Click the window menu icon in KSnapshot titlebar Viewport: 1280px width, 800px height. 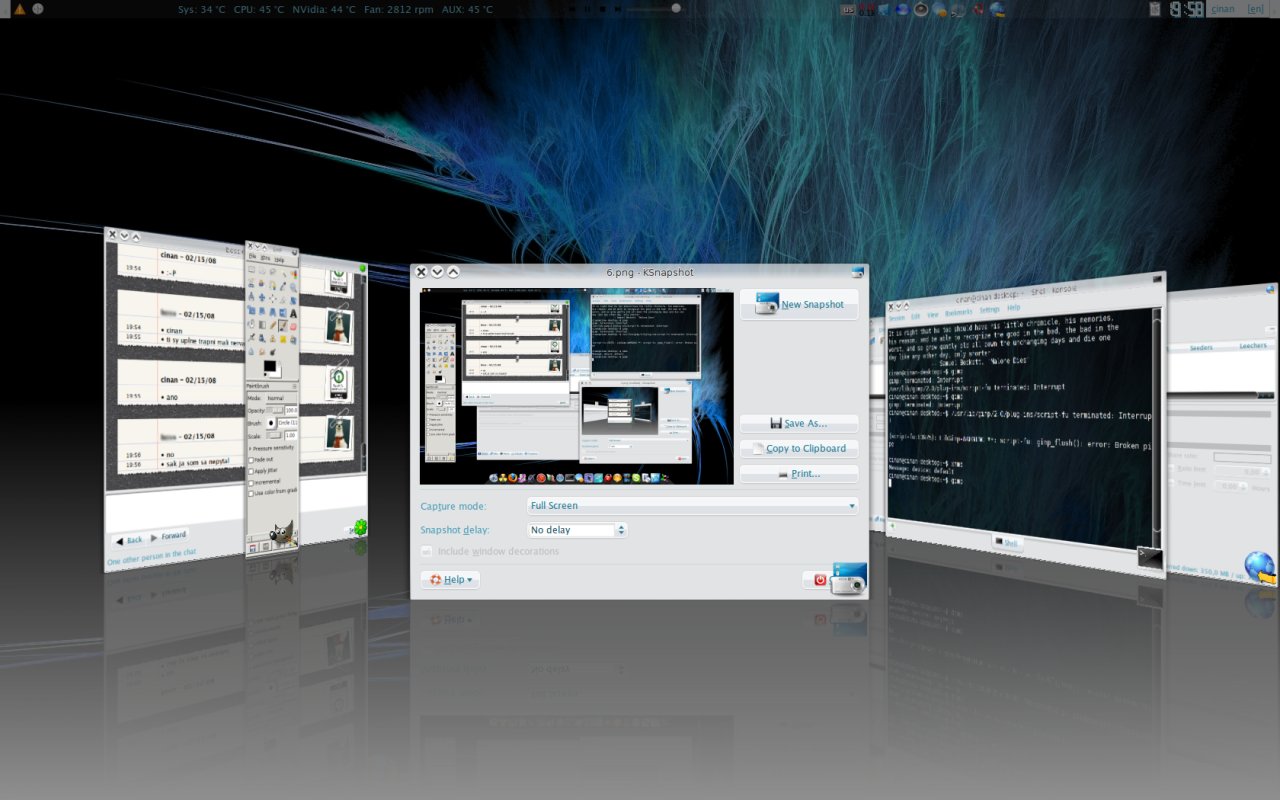tap(857, 272)
